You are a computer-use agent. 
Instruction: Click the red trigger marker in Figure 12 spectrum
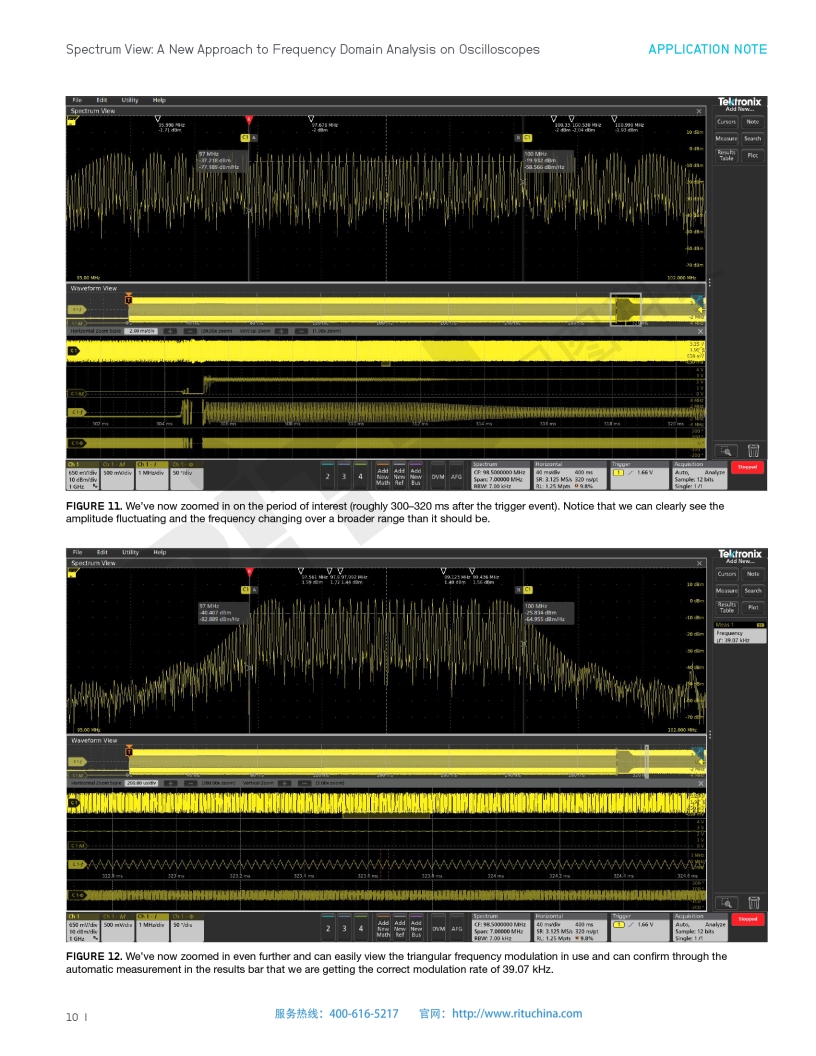click(x=249, y=571)
